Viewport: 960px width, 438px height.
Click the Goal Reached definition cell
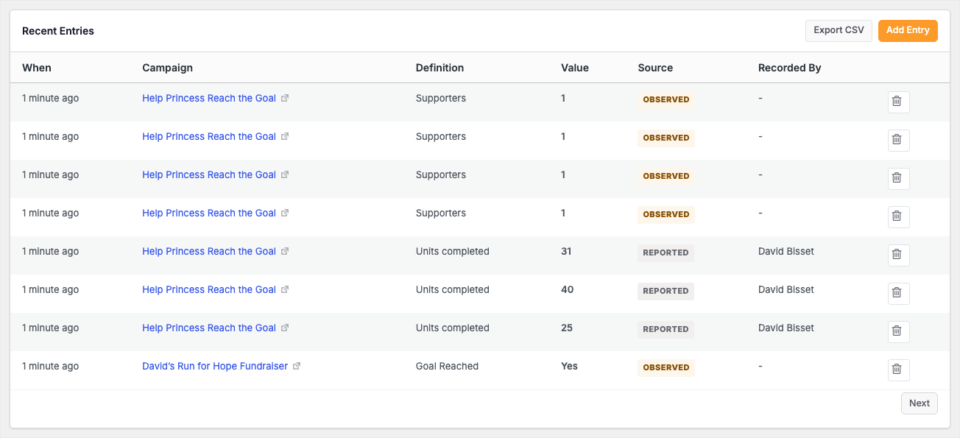447,366
